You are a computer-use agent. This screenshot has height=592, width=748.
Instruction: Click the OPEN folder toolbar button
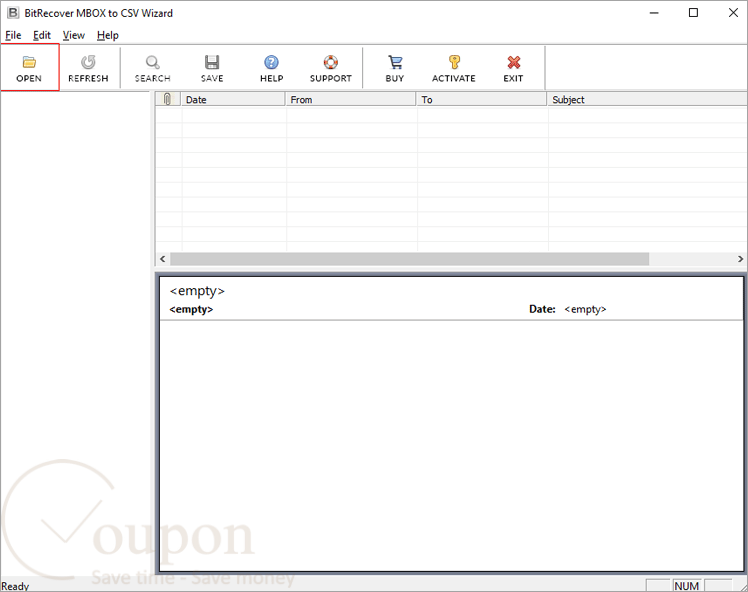[x=29, y=67]
